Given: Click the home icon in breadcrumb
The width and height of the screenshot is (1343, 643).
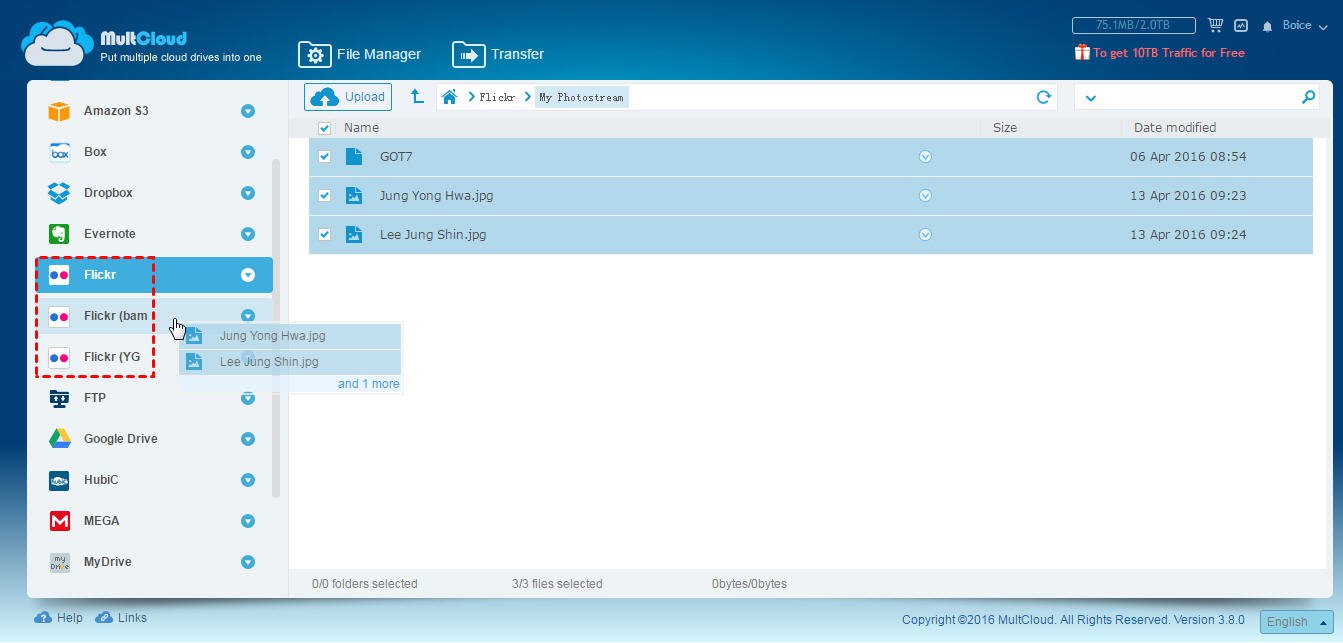Looking at the screenshot, I should point(450,97).
